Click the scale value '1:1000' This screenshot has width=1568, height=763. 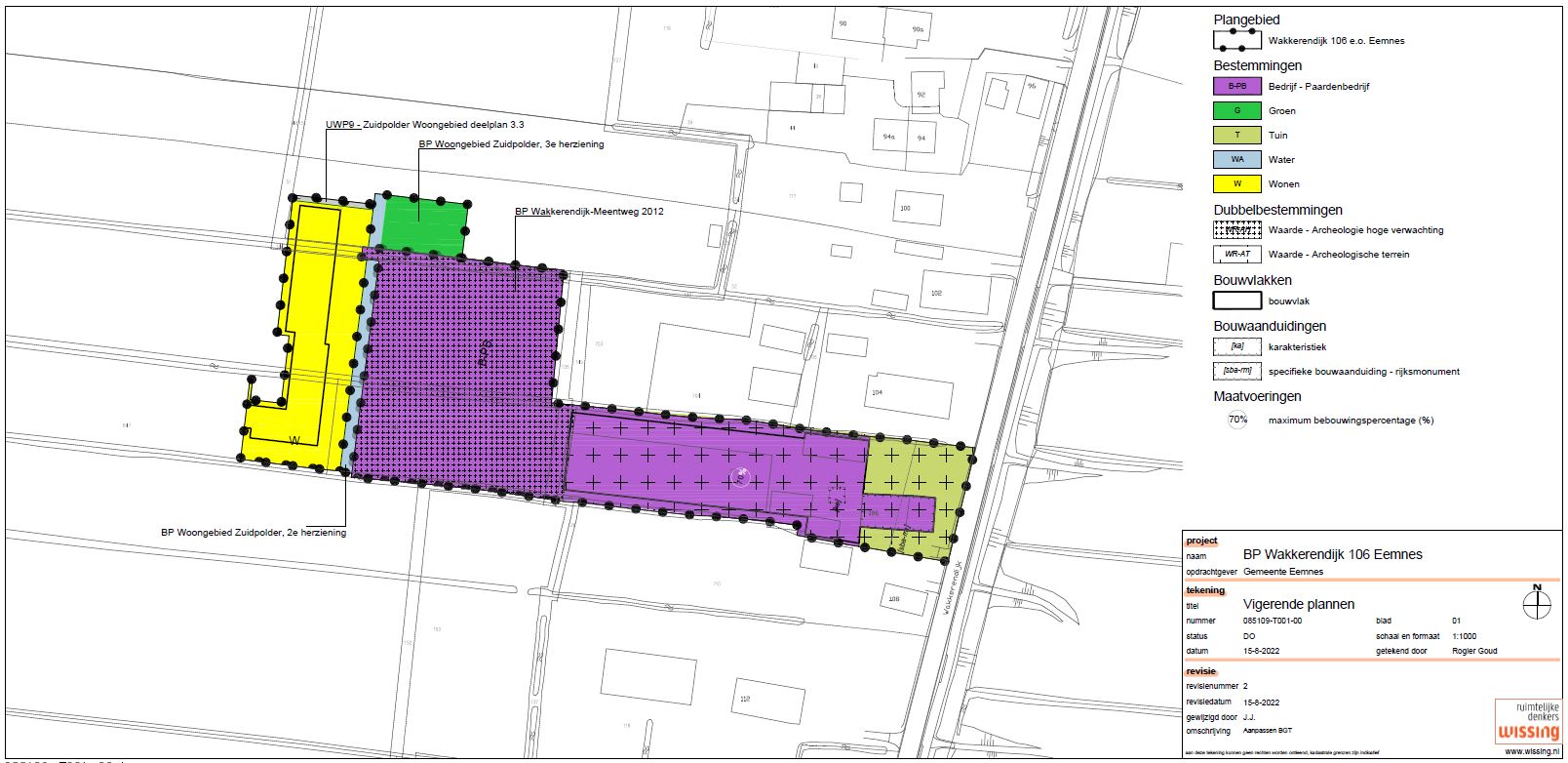(x=1464, y=636)
